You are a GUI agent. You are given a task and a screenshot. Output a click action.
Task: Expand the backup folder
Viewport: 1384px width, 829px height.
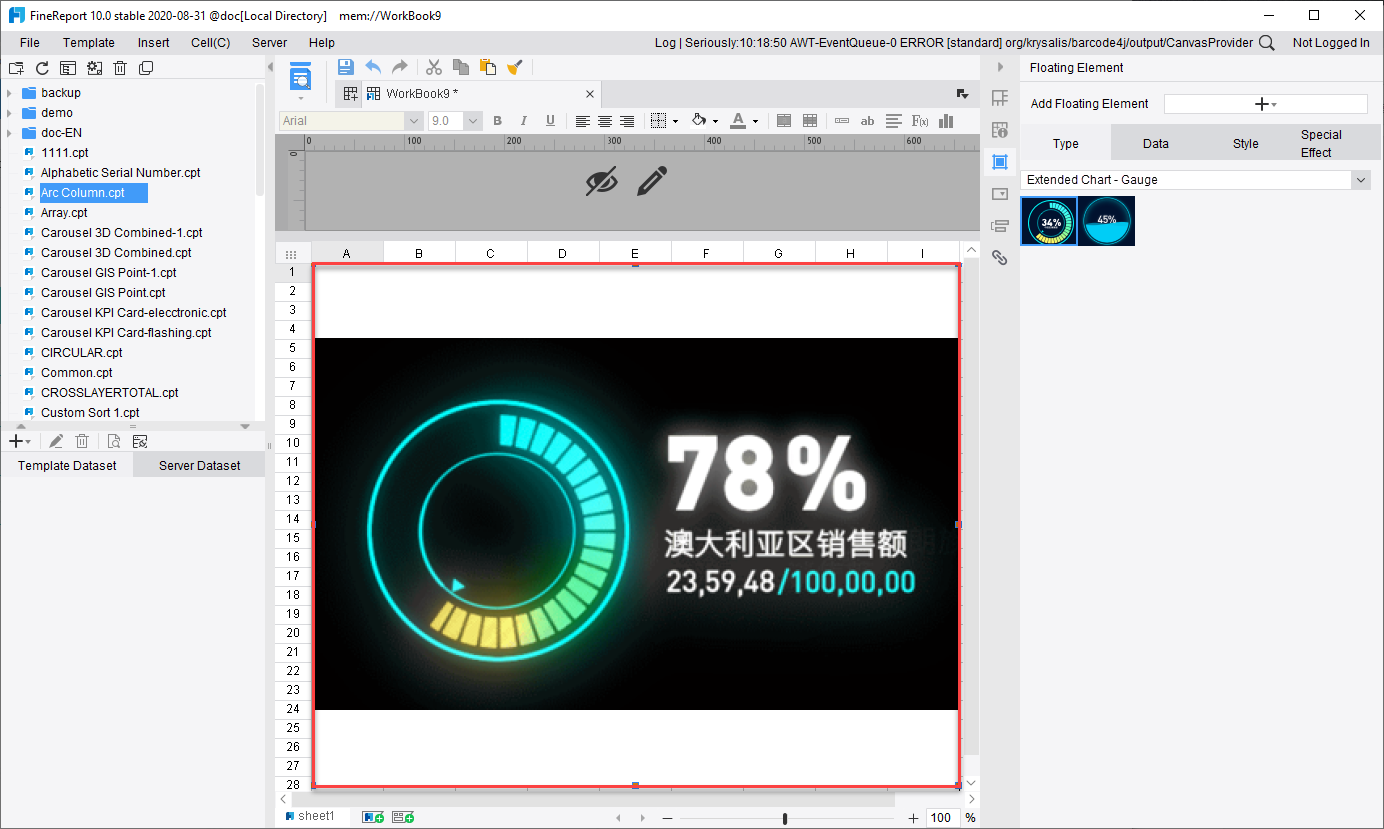coord(9,93)
